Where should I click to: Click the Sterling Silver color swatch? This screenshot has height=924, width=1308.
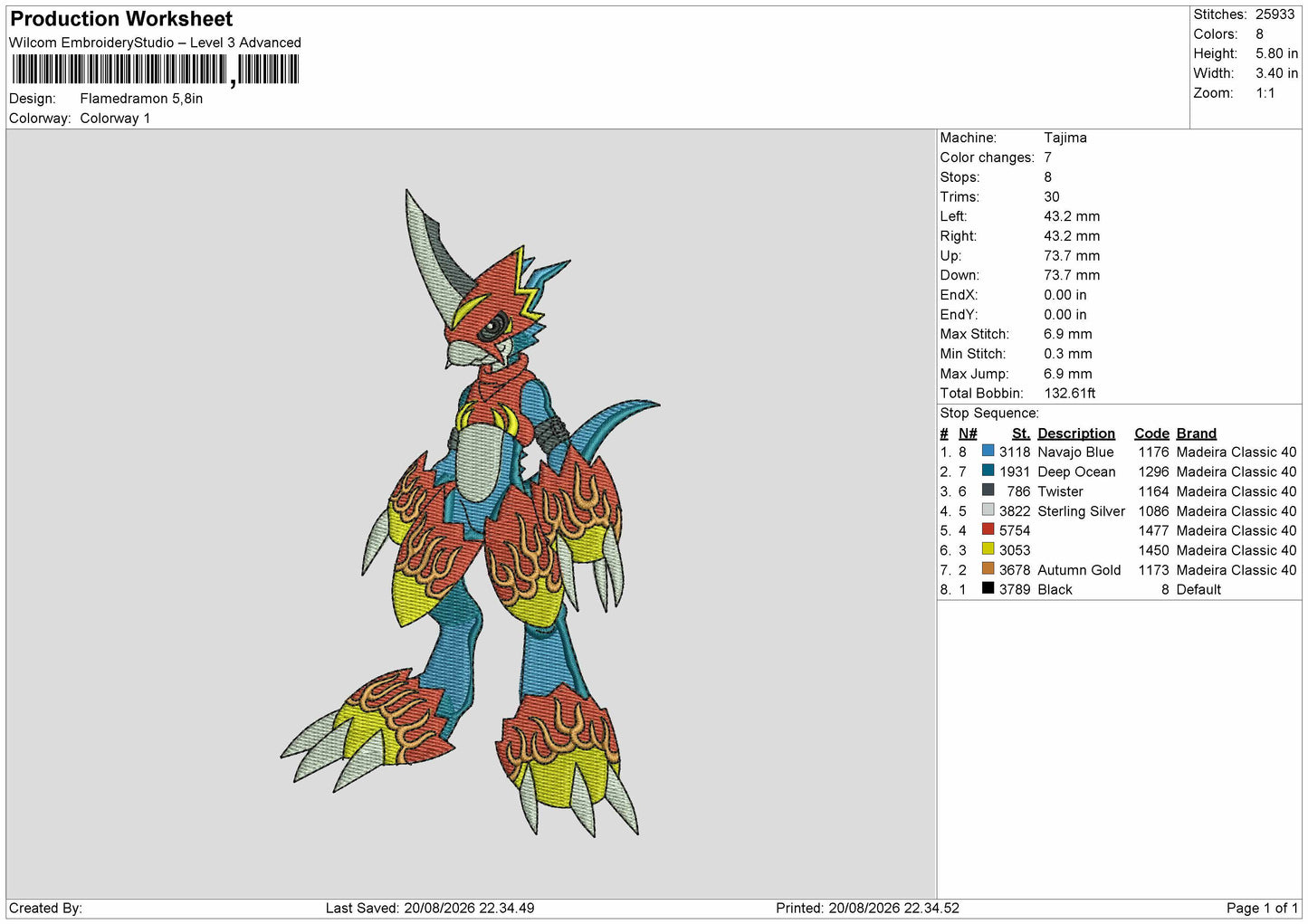(988, 510)
